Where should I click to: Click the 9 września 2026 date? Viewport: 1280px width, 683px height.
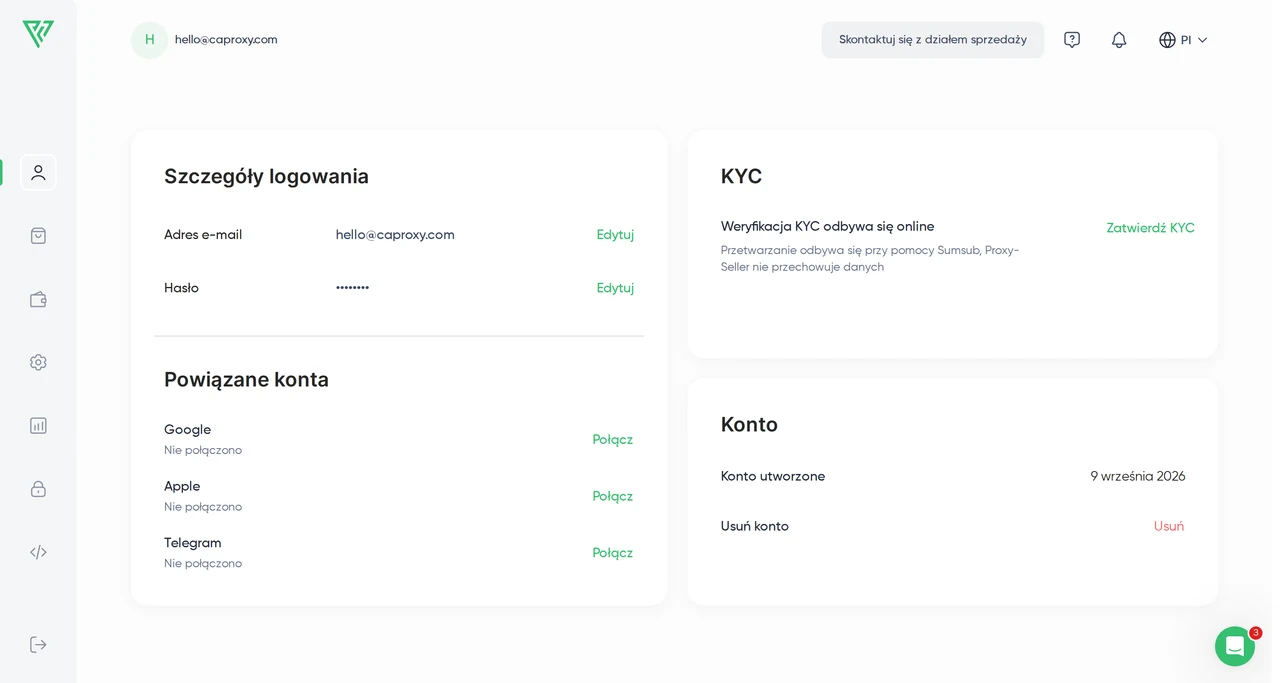click(1138, 476)
